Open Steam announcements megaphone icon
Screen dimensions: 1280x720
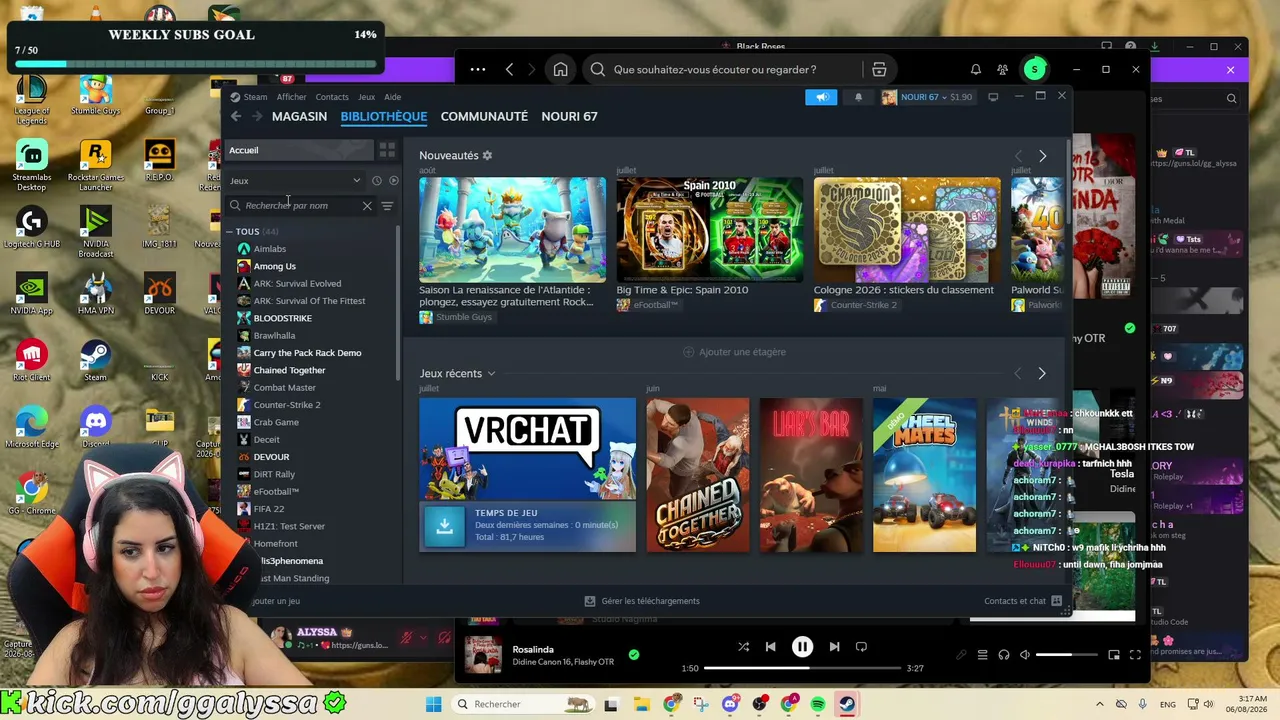821,97
